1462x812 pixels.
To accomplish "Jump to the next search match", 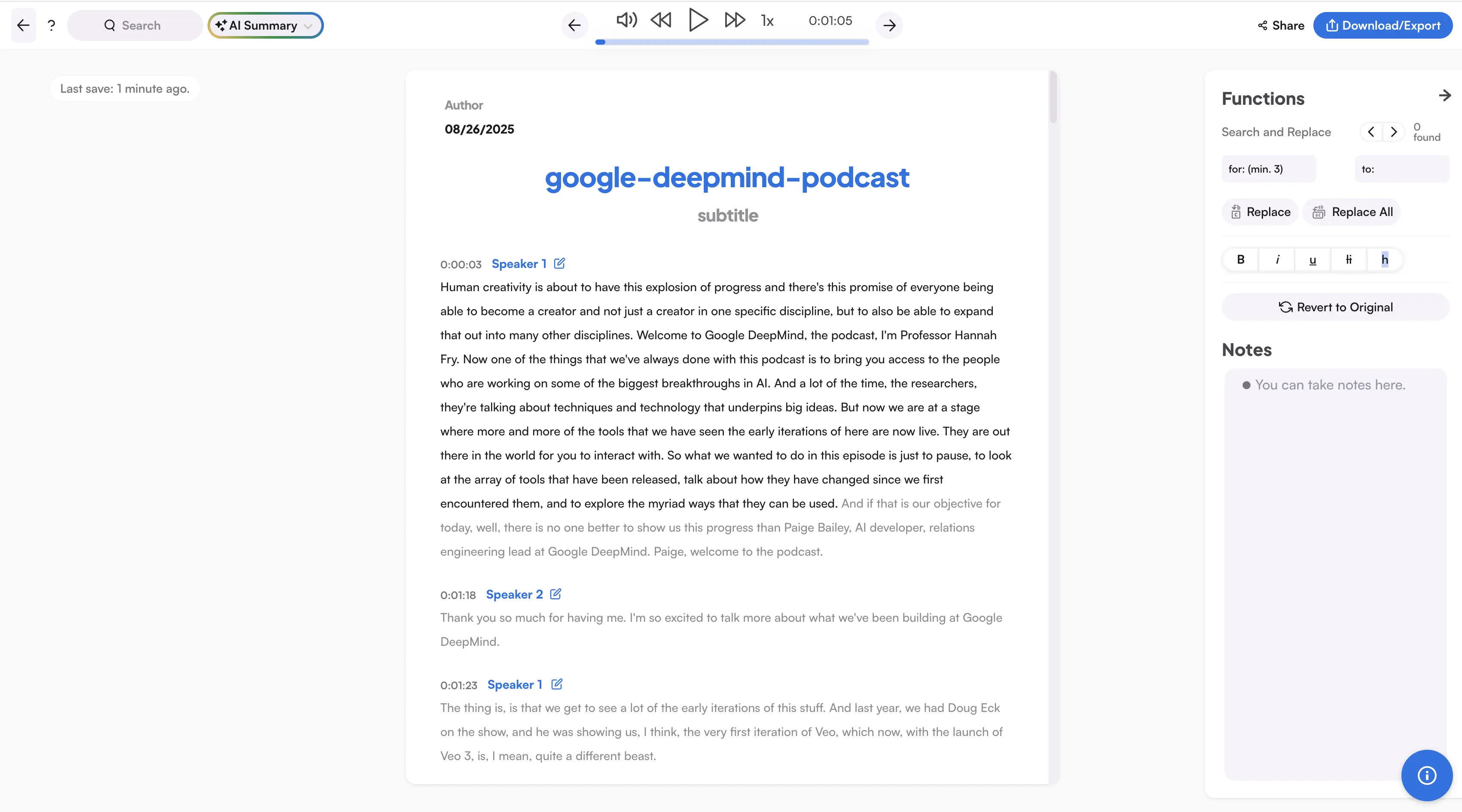I will click(x=1395, y=132).
